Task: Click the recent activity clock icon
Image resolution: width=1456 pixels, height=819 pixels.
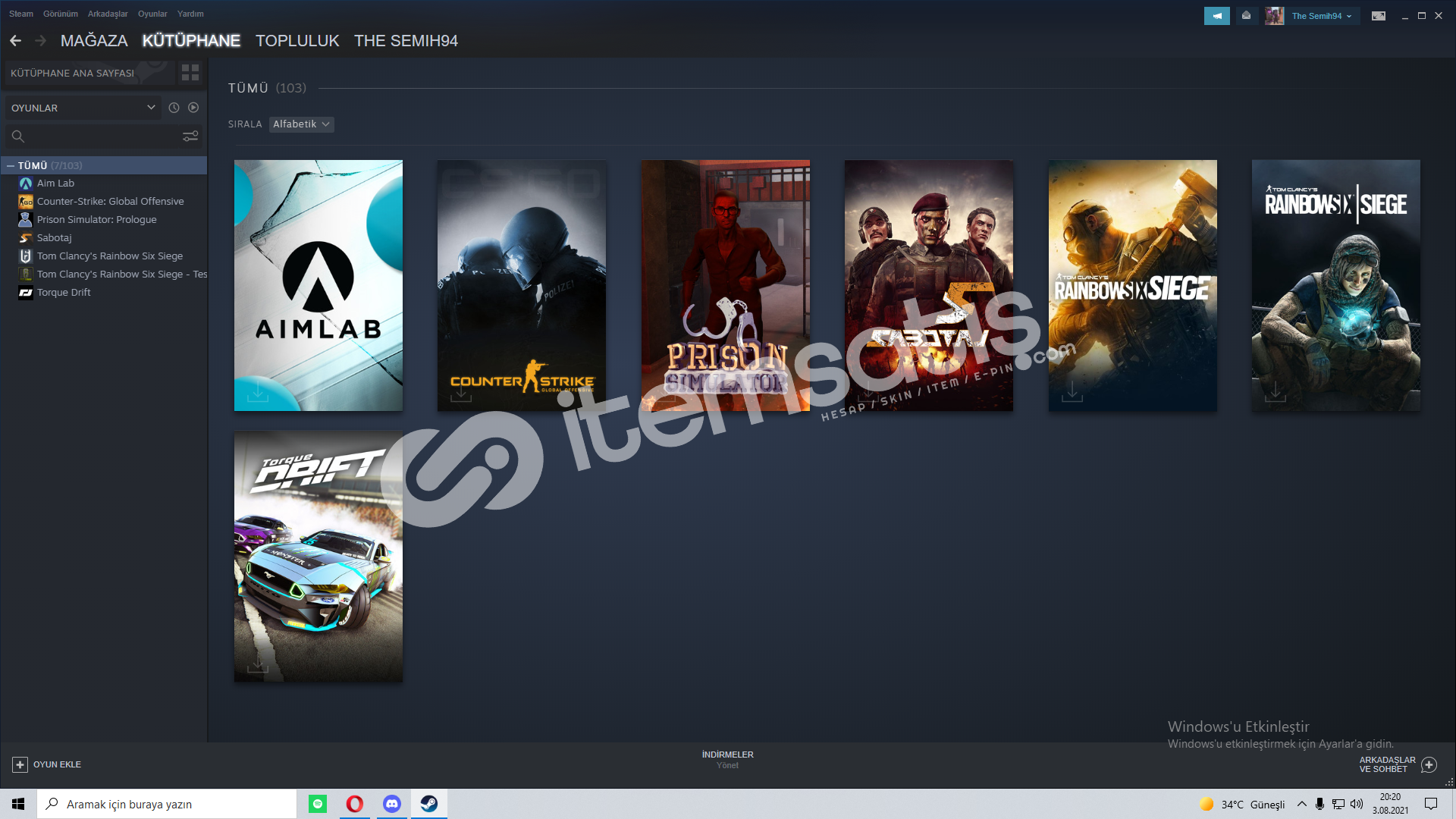Action: pyautogui.click(x=174, y=108)
